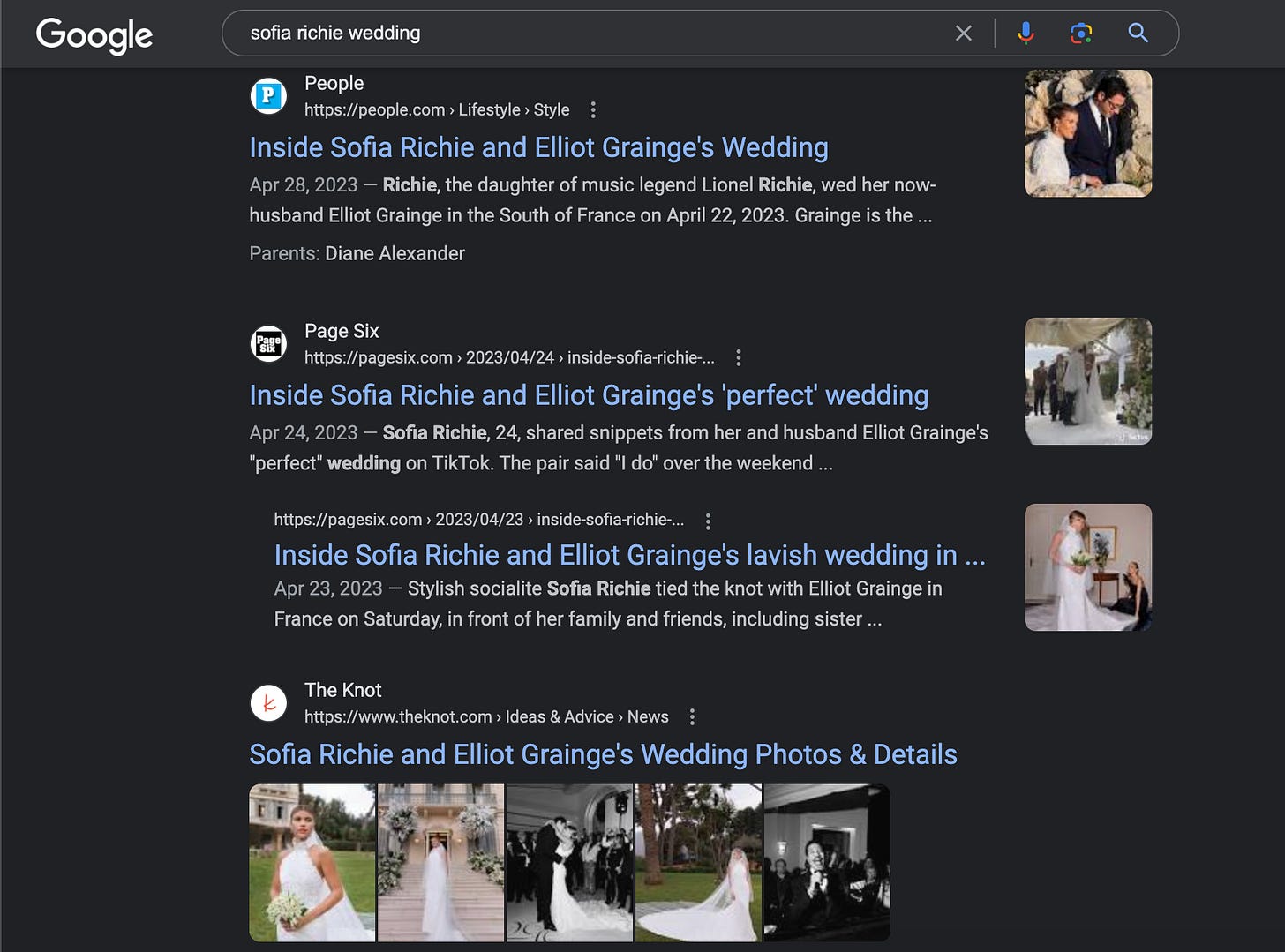
Task: Open the 'perfect' wedding Page Six article
Action: (589, 395)
